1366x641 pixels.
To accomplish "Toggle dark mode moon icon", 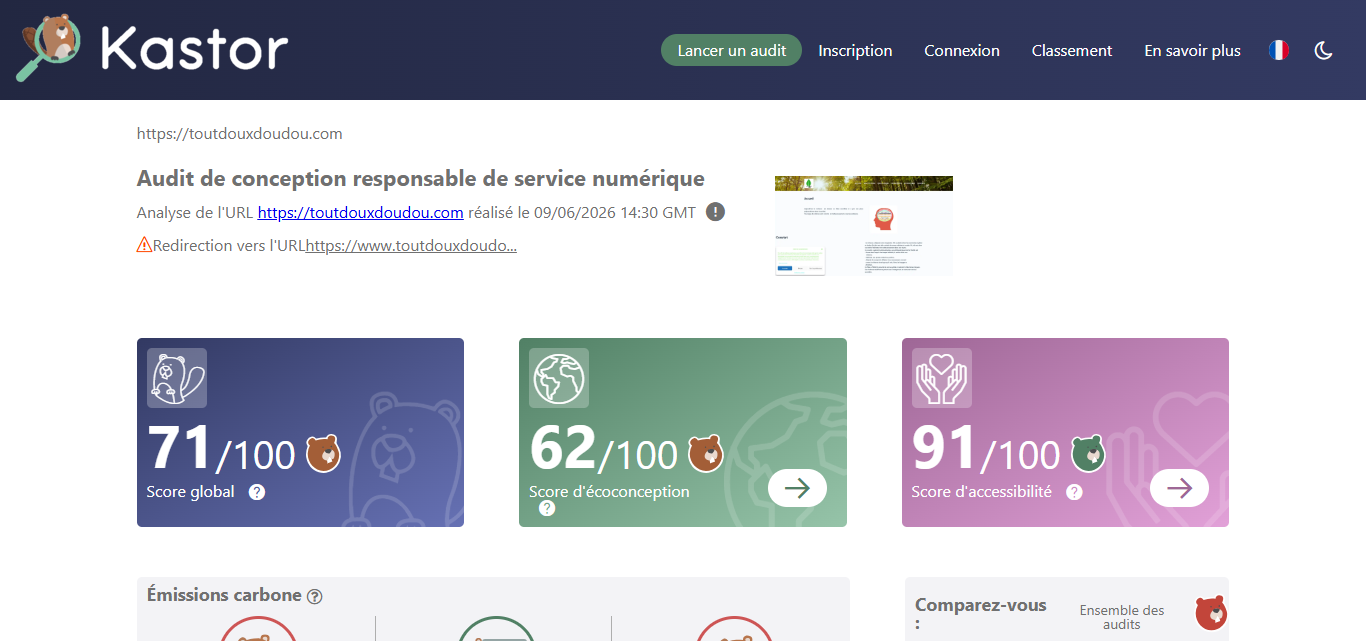I will 1324,50.
